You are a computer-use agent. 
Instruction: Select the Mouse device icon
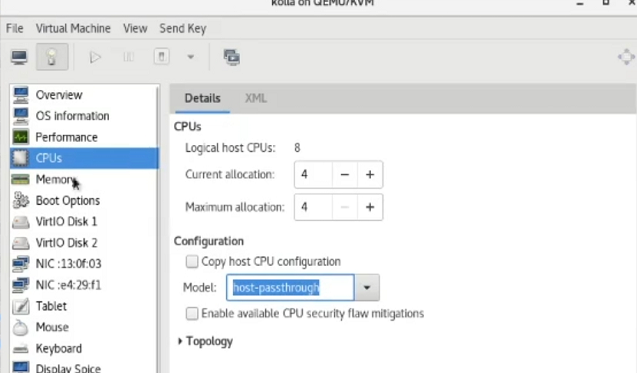(20, 327)
